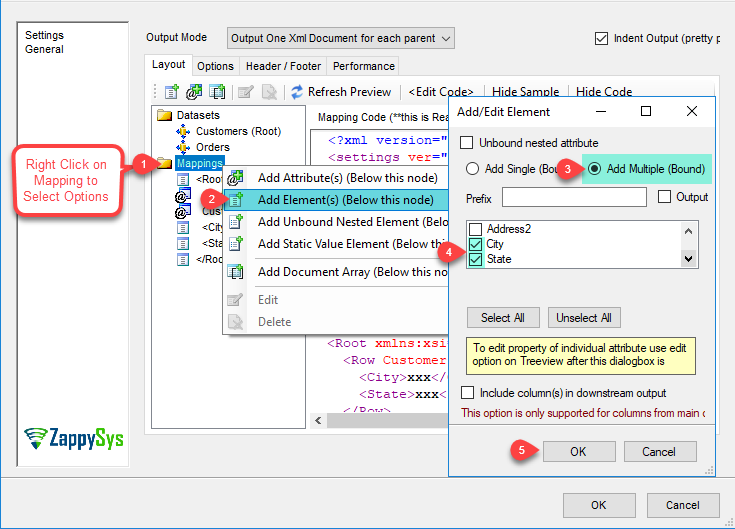Click the Add Document Array toolbar icon
Screen dimensions: 735x529
217,92
